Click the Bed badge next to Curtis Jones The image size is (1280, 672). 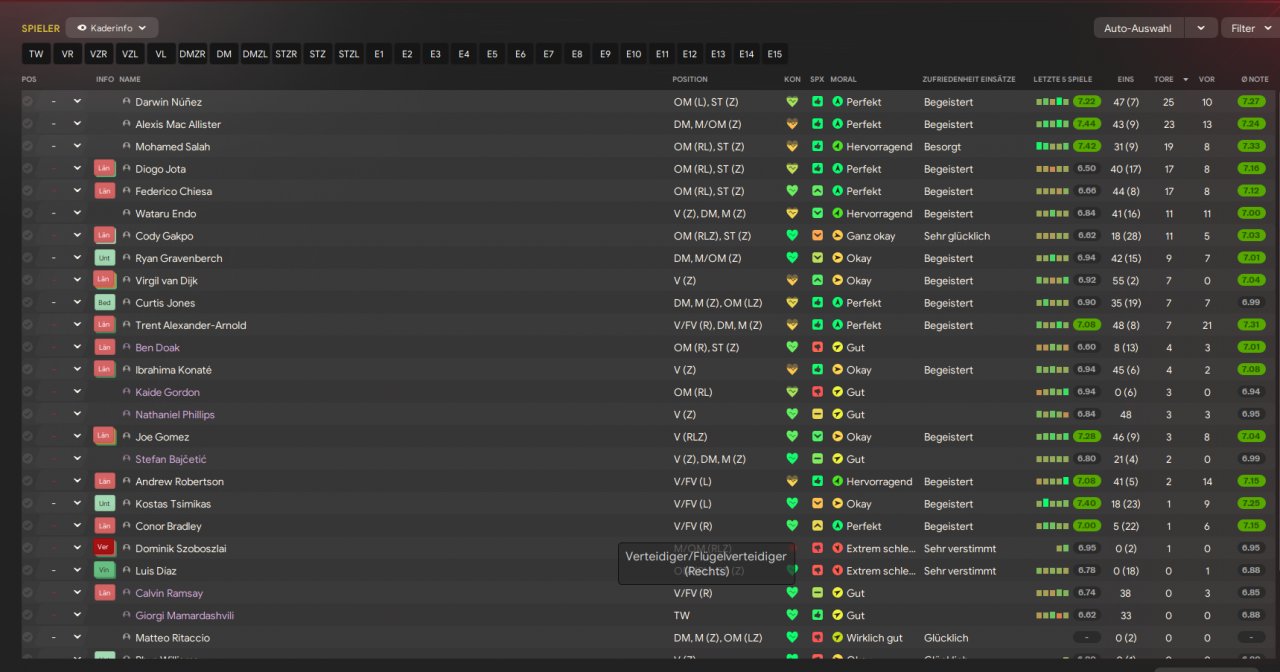105,303
